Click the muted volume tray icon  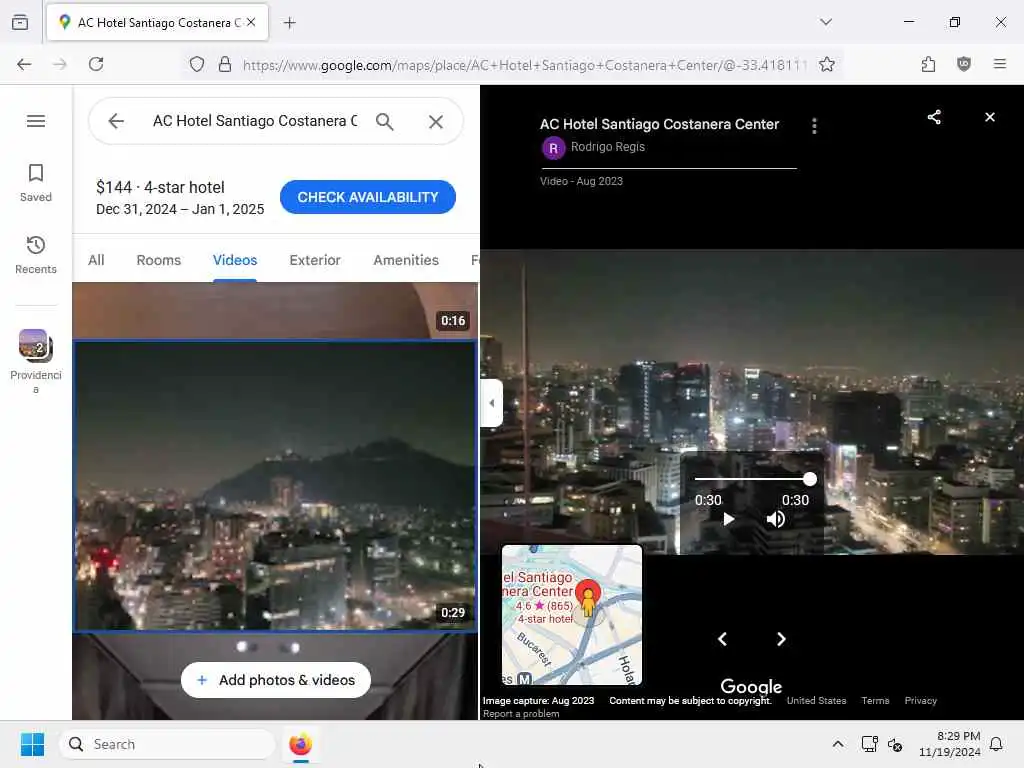[x=895, y=744]
